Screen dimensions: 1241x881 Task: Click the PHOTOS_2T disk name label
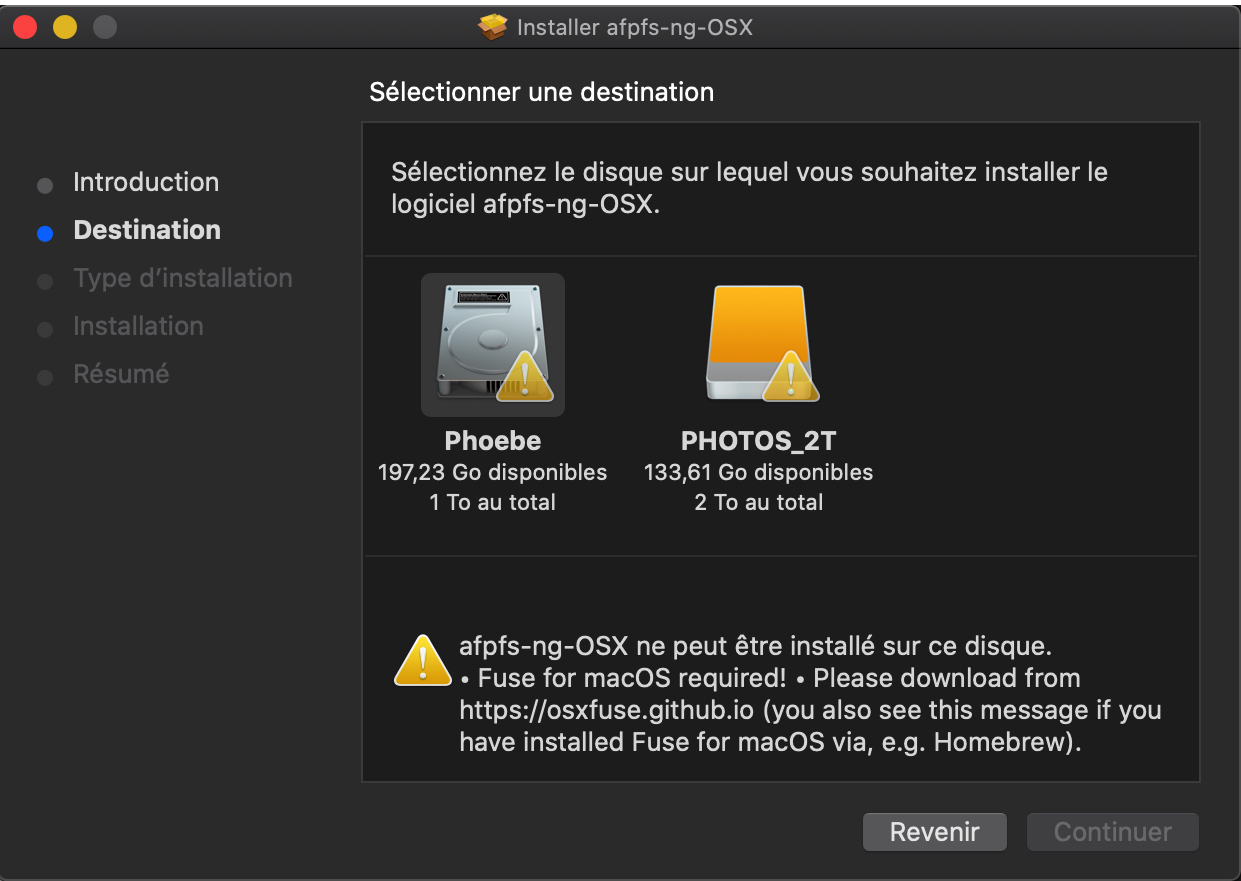click(x=759, y=441)
